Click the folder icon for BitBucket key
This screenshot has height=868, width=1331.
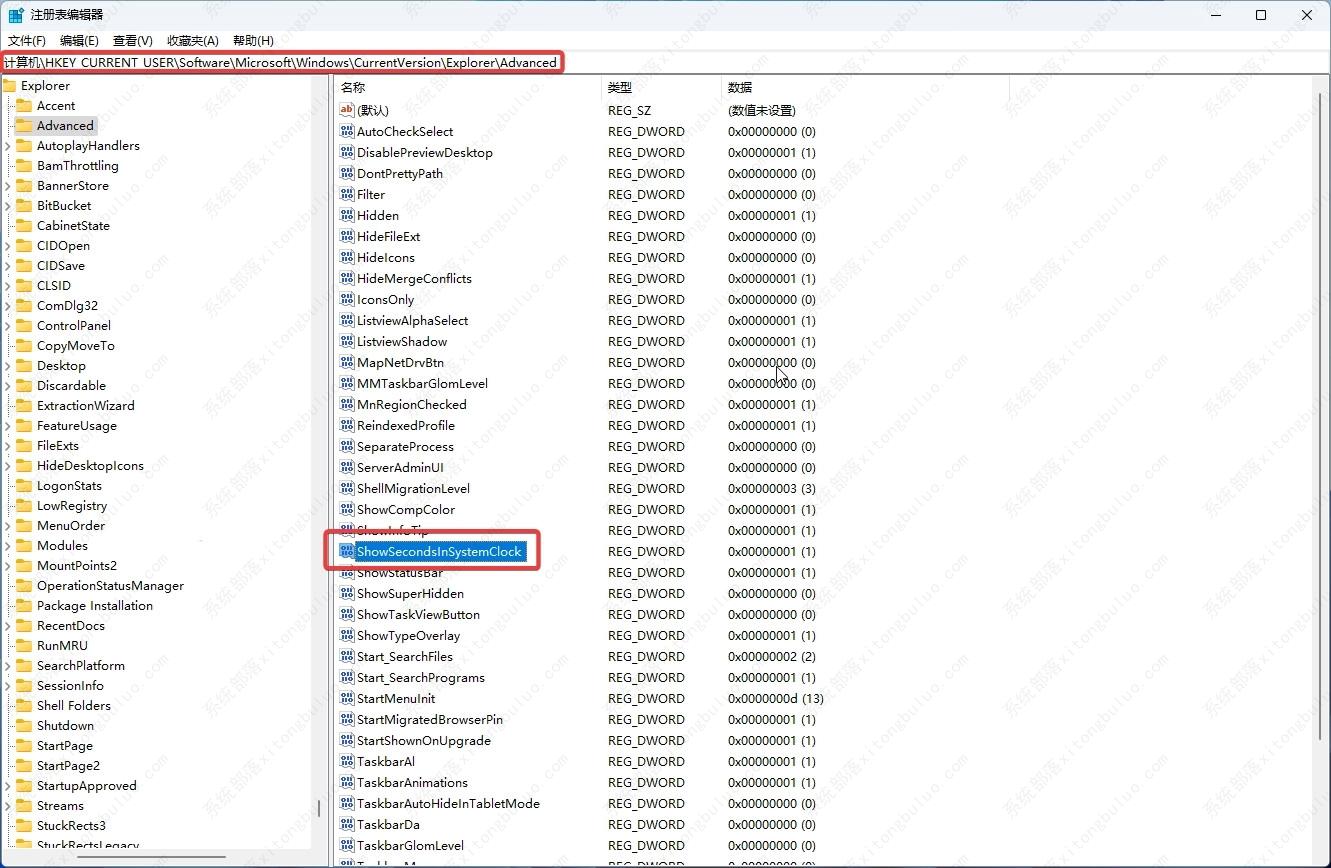(24, 205)
